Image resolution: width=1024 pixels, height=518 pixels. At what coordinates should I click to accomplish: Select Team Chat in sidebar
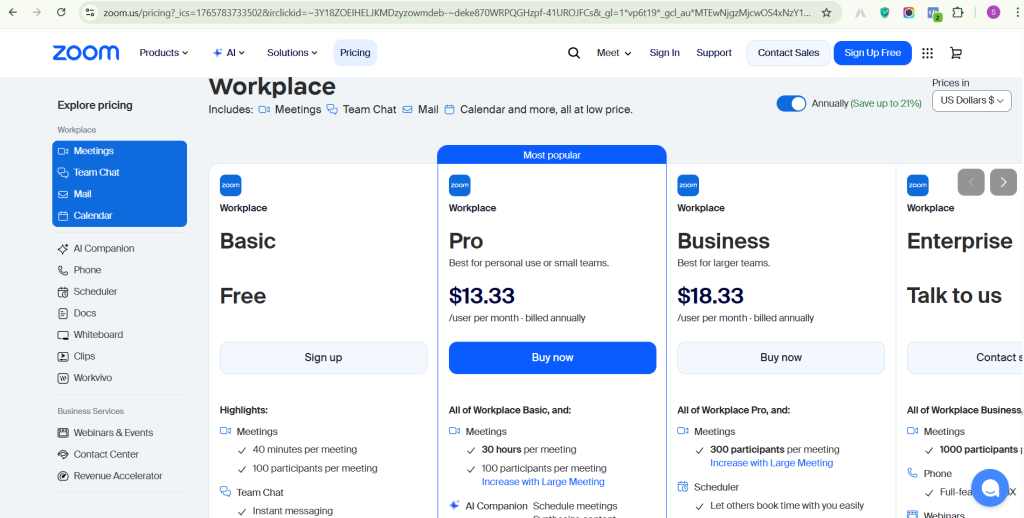96,172
